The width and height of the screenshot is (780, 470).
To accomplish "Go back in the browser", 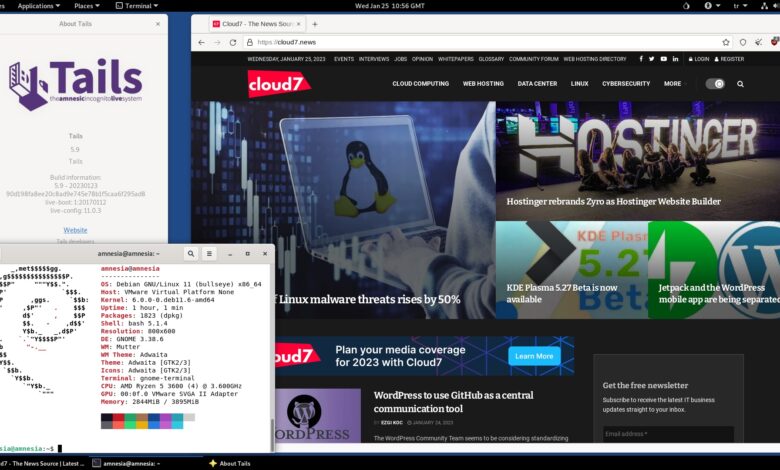I will [201, 42].
